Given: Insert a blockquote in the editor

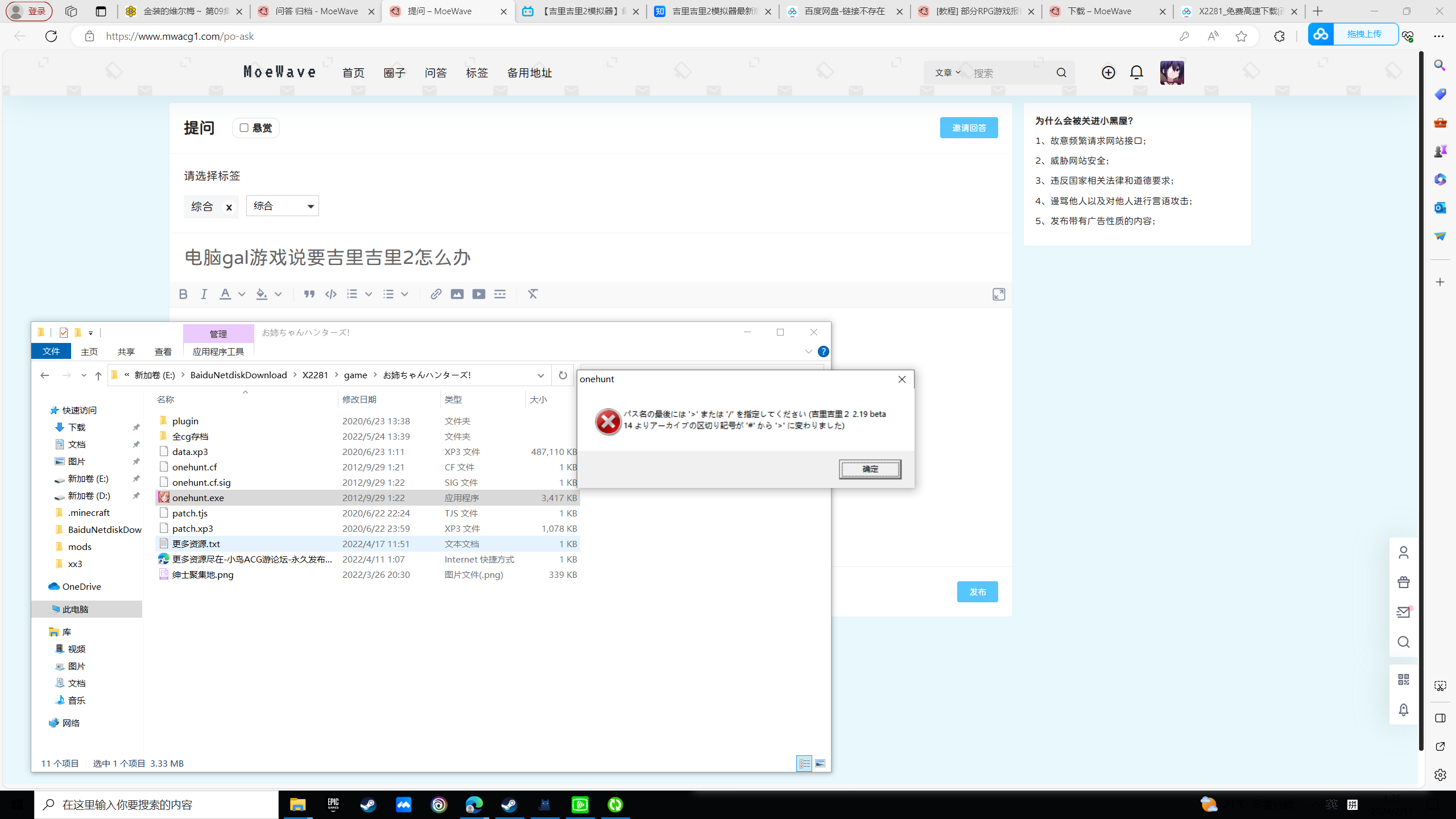Looking at the screenshot, I should point(309,294).
